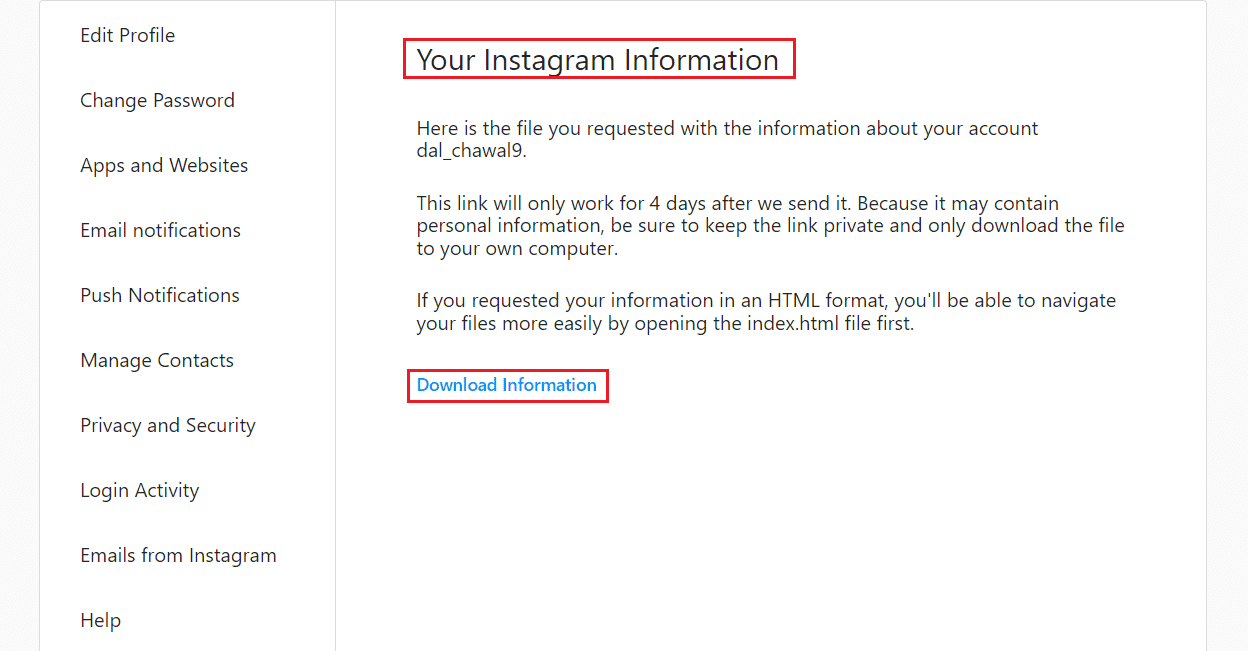Click the "to your own computer." line
Viewport: 1248px width, 651px height.
pyautogui.click(x=517, y=249)
